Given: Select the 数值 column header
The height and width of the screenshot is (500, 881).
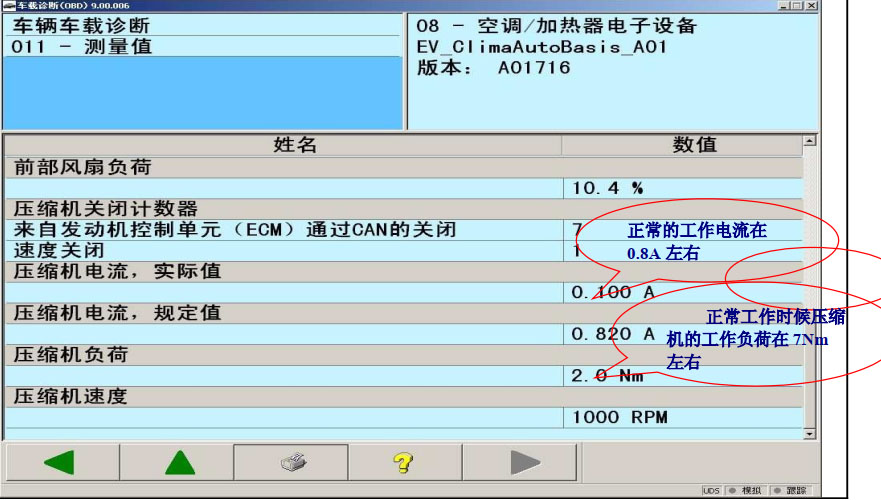Looking at the screenshot, I should 683,145.
